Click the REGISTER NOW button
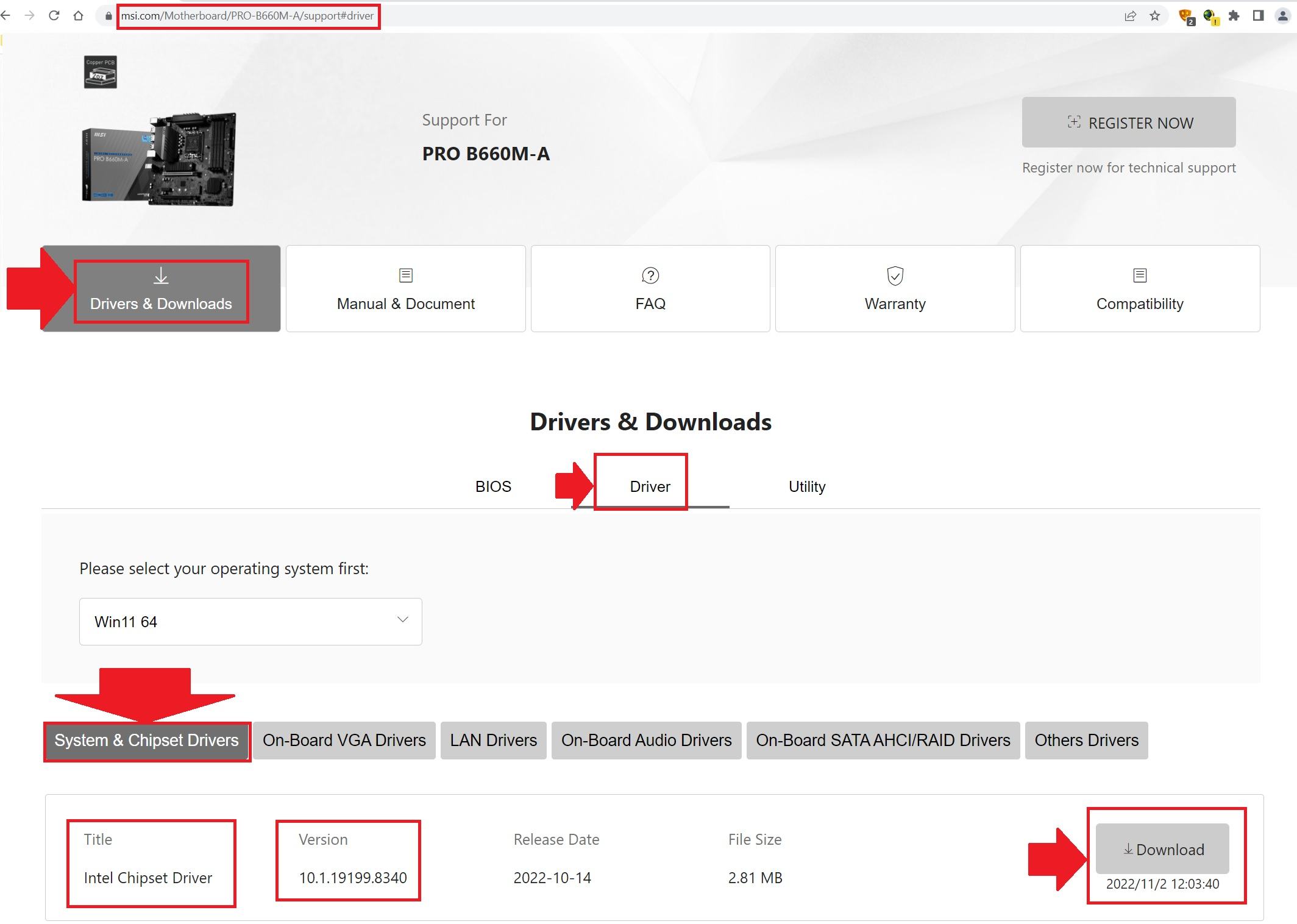The height and width of the screenshot is (924, 1297). [1129, 122]
